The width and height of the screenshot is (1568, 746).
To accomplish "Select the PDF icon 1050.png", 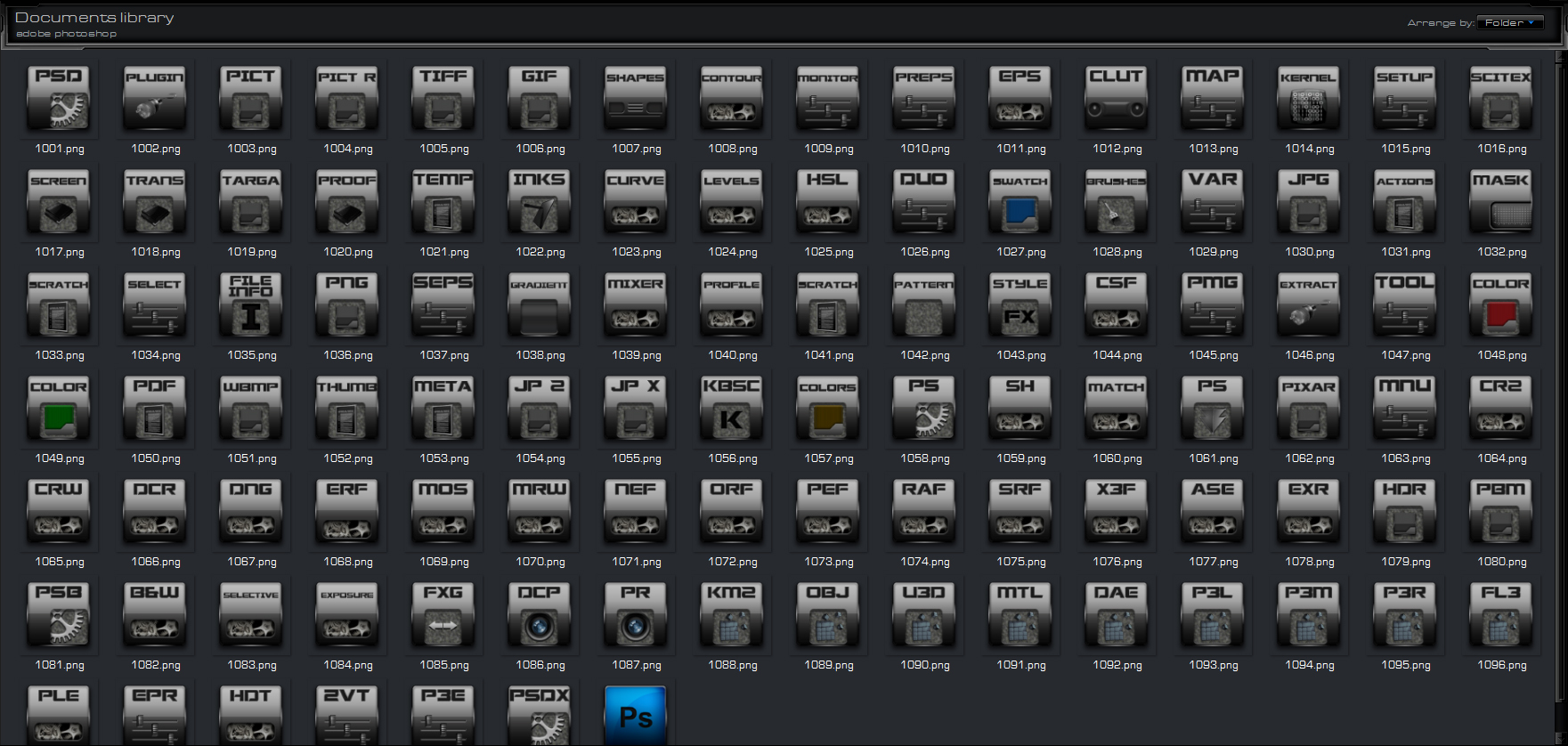I will [155, 408].
